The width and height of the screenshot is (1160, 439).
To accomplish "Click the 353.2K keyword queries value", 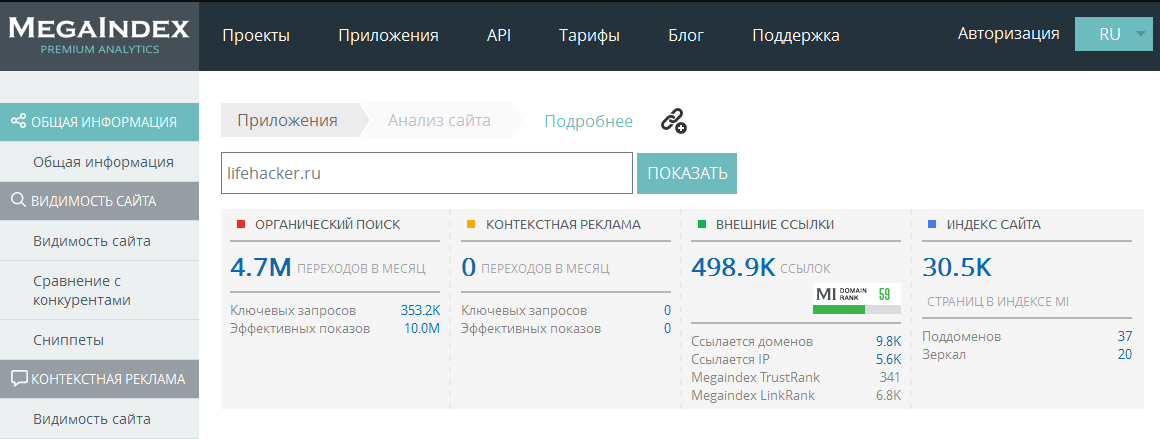I will click(x=420, y=310).
